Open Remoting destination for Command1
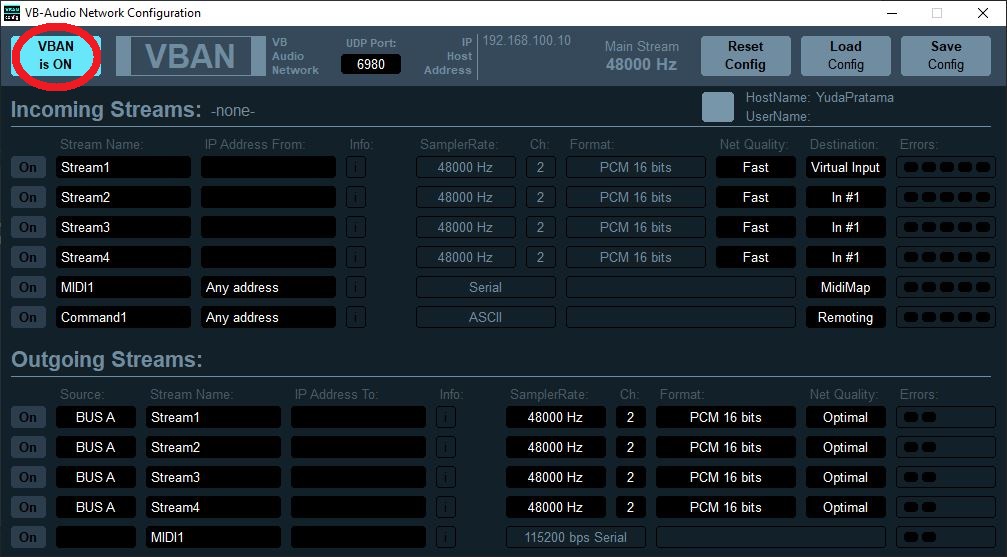Screen dimensions: 1007x557 846,317
